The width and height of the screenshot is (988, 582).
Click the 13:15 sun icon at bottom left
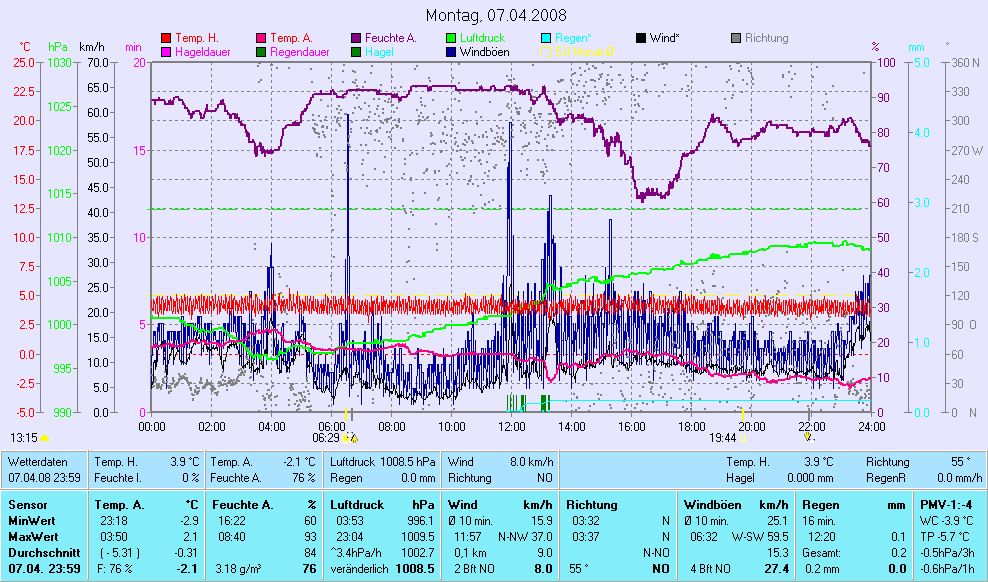(44, 438)
